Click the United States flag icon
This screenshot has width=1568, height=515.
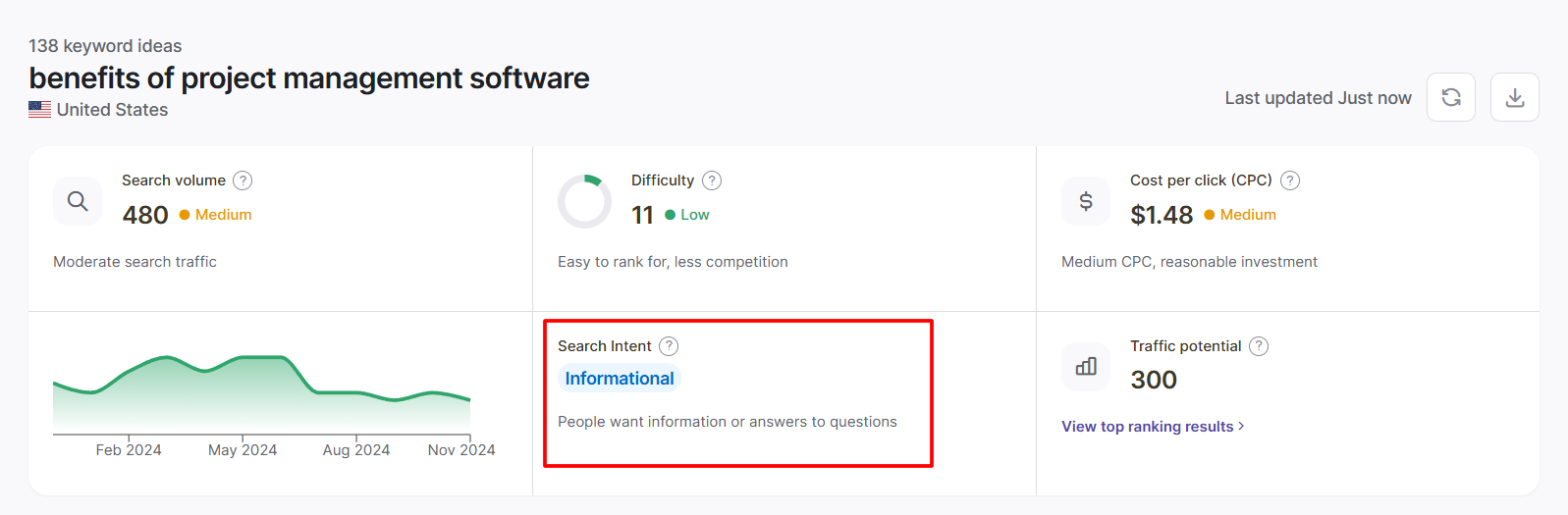point(40,110)
